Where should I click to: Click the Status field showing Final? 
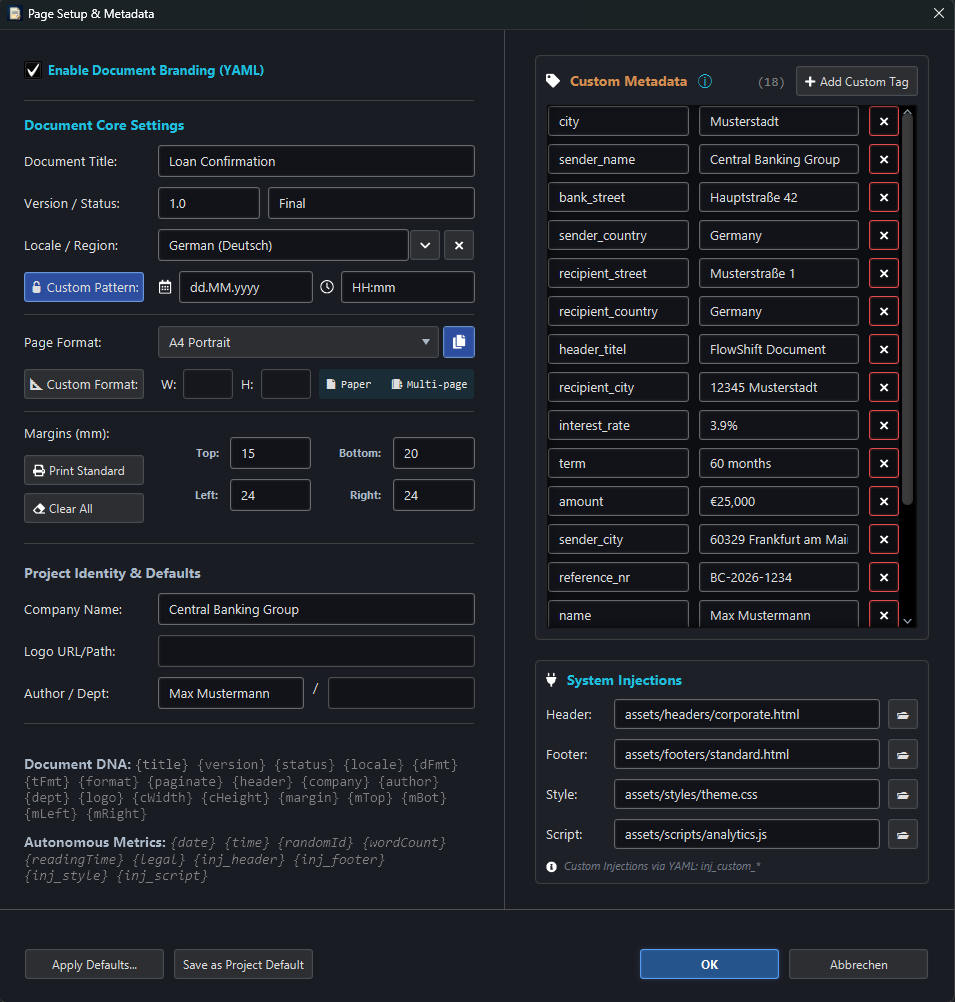coord(371,204)
